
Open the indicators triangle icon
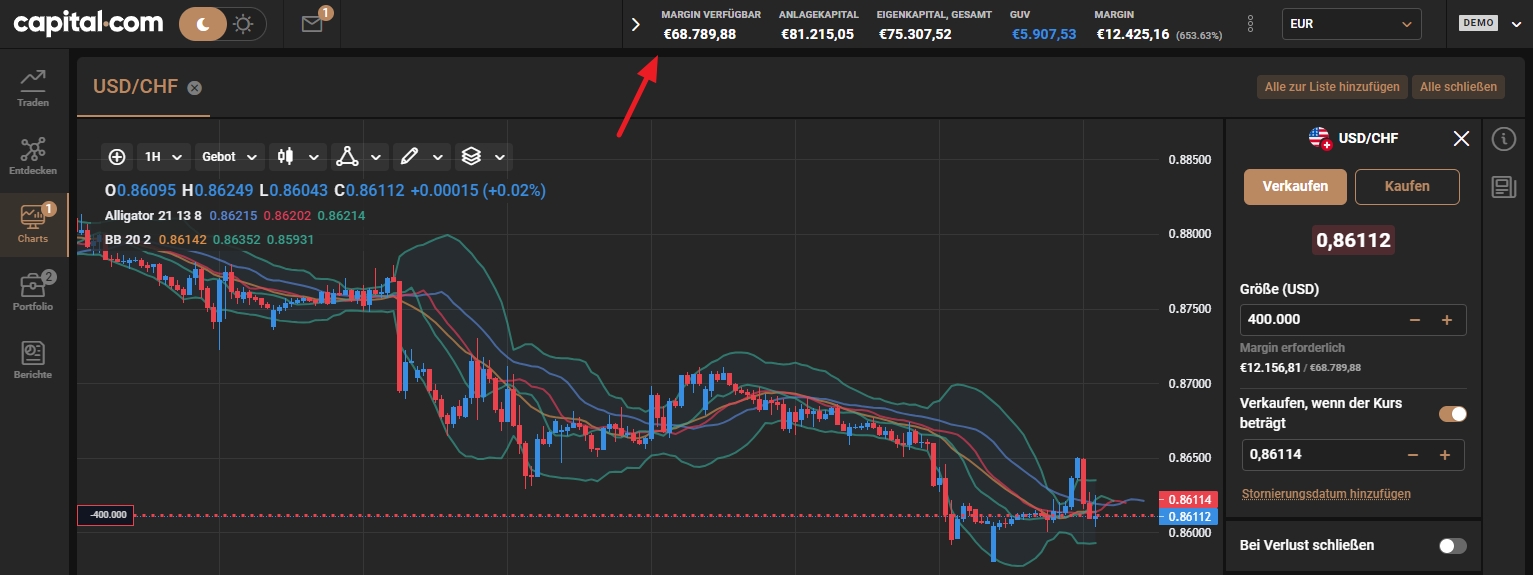347,157
